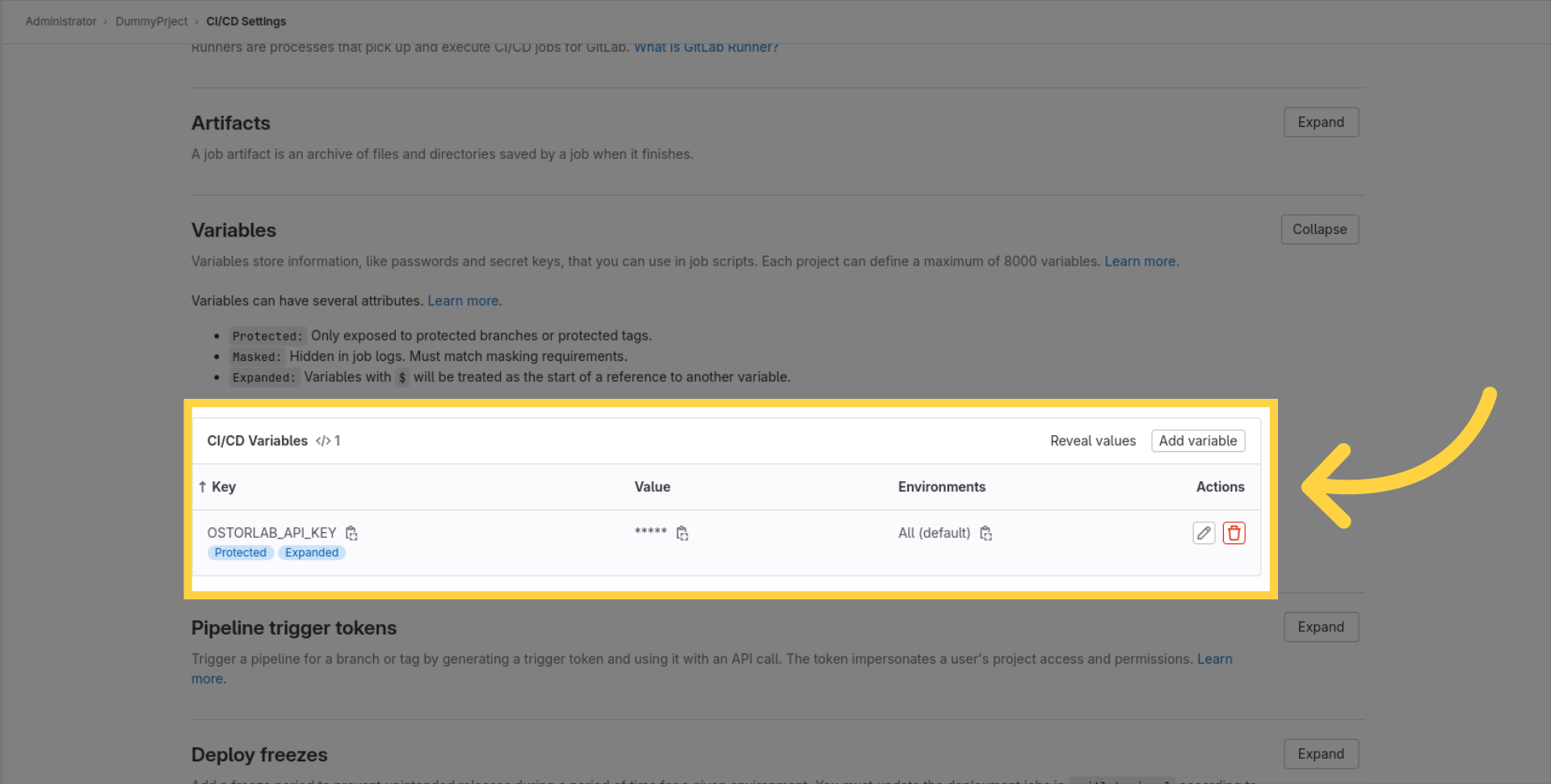Open Learn more link about variable attributes

click(x=464, y=301)
